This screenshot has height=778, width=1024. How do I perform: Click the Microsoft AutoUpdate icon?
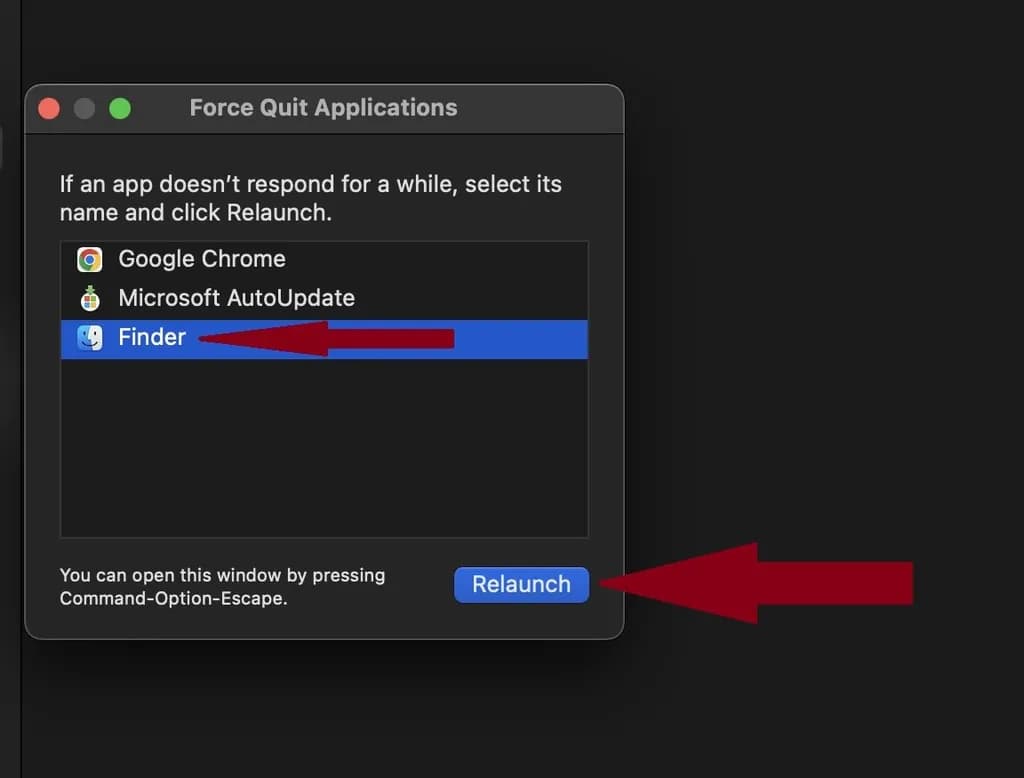90,298
